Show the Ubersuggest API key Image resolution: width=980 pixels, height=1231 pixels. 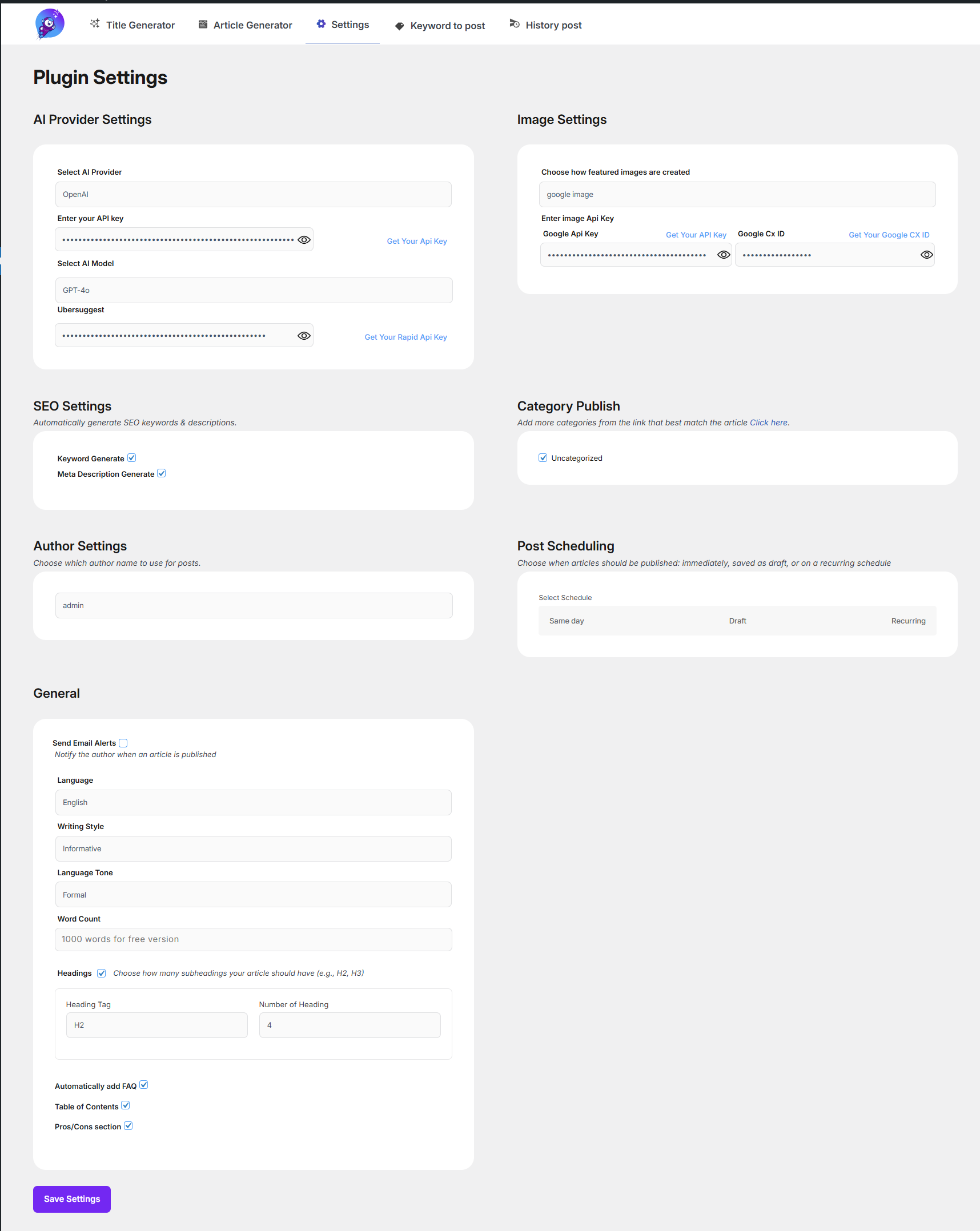pos(304,336)
